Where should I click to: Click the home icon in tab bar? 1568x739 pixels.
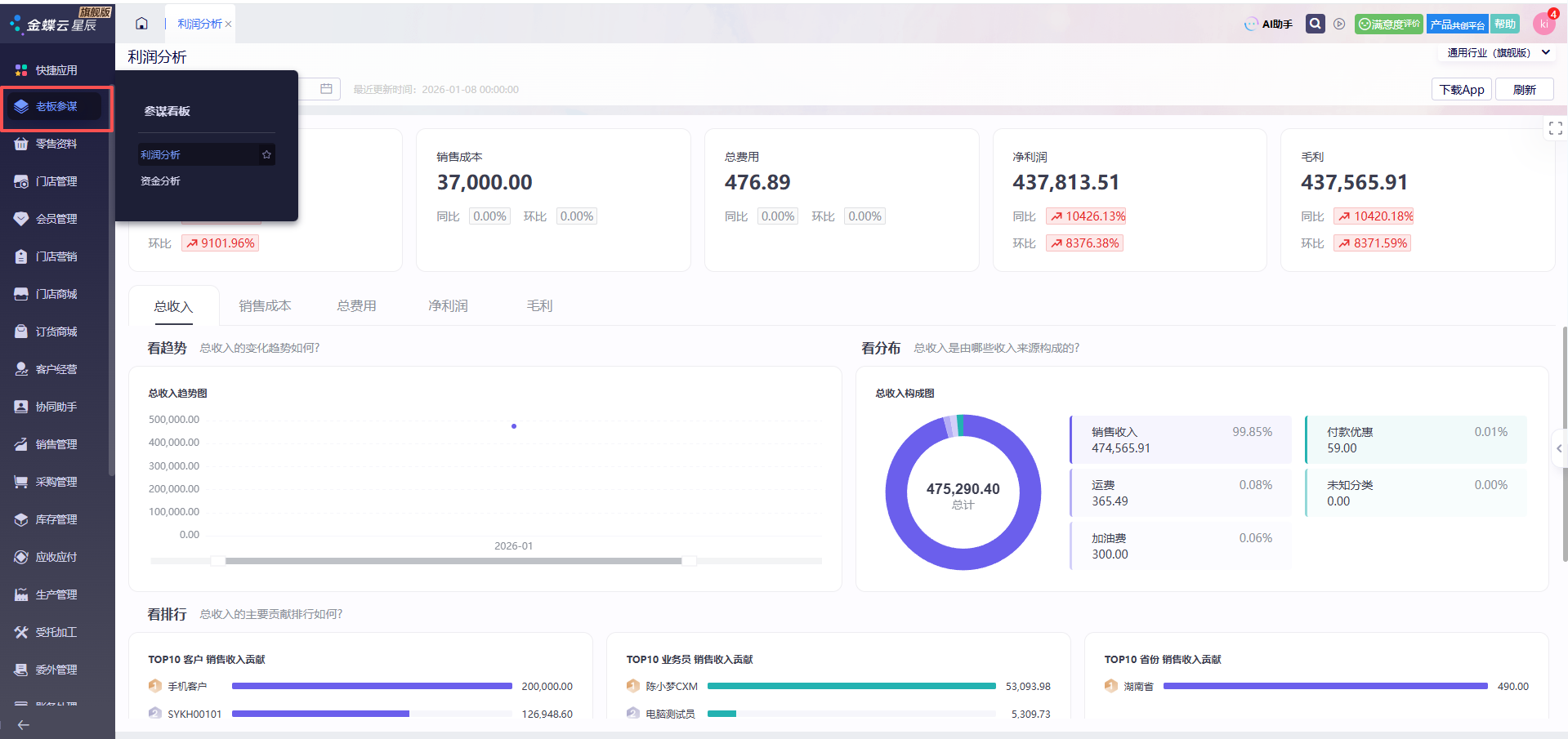coord(141,24)
